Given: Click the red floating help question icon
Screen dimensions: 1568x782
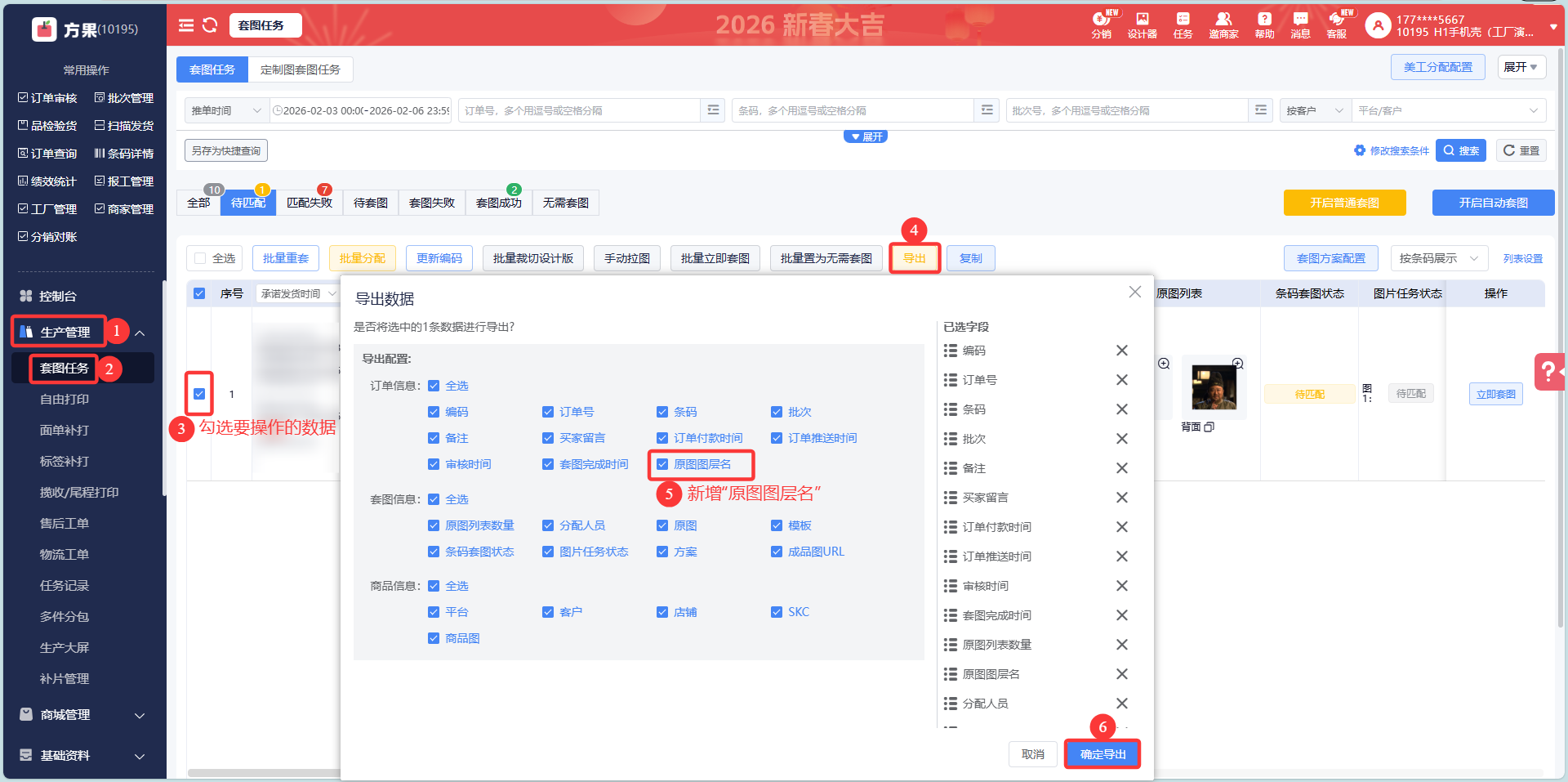Looking at the screenshot, I should point(1548,372).
